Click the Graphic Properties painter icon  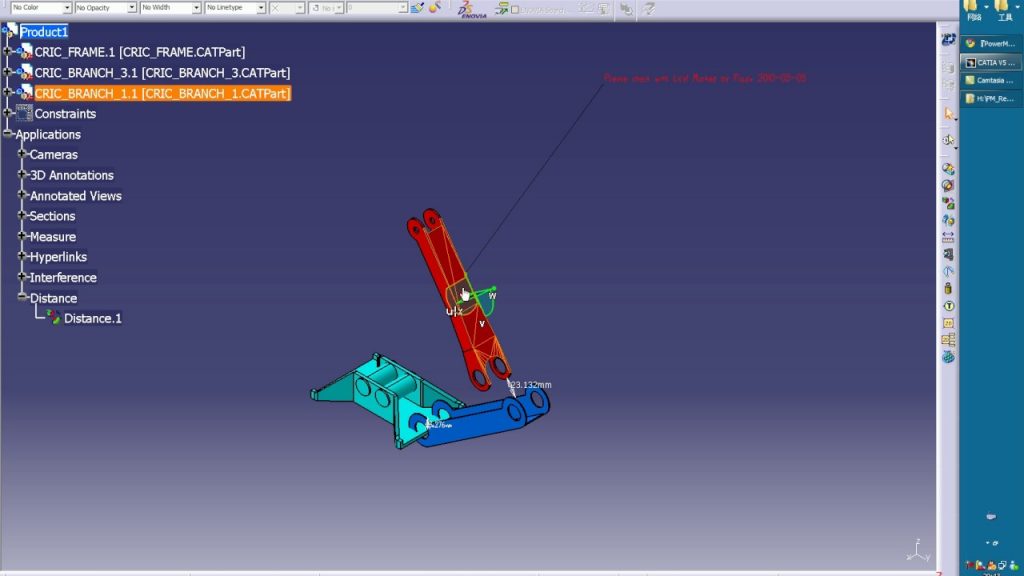[417, 8]
